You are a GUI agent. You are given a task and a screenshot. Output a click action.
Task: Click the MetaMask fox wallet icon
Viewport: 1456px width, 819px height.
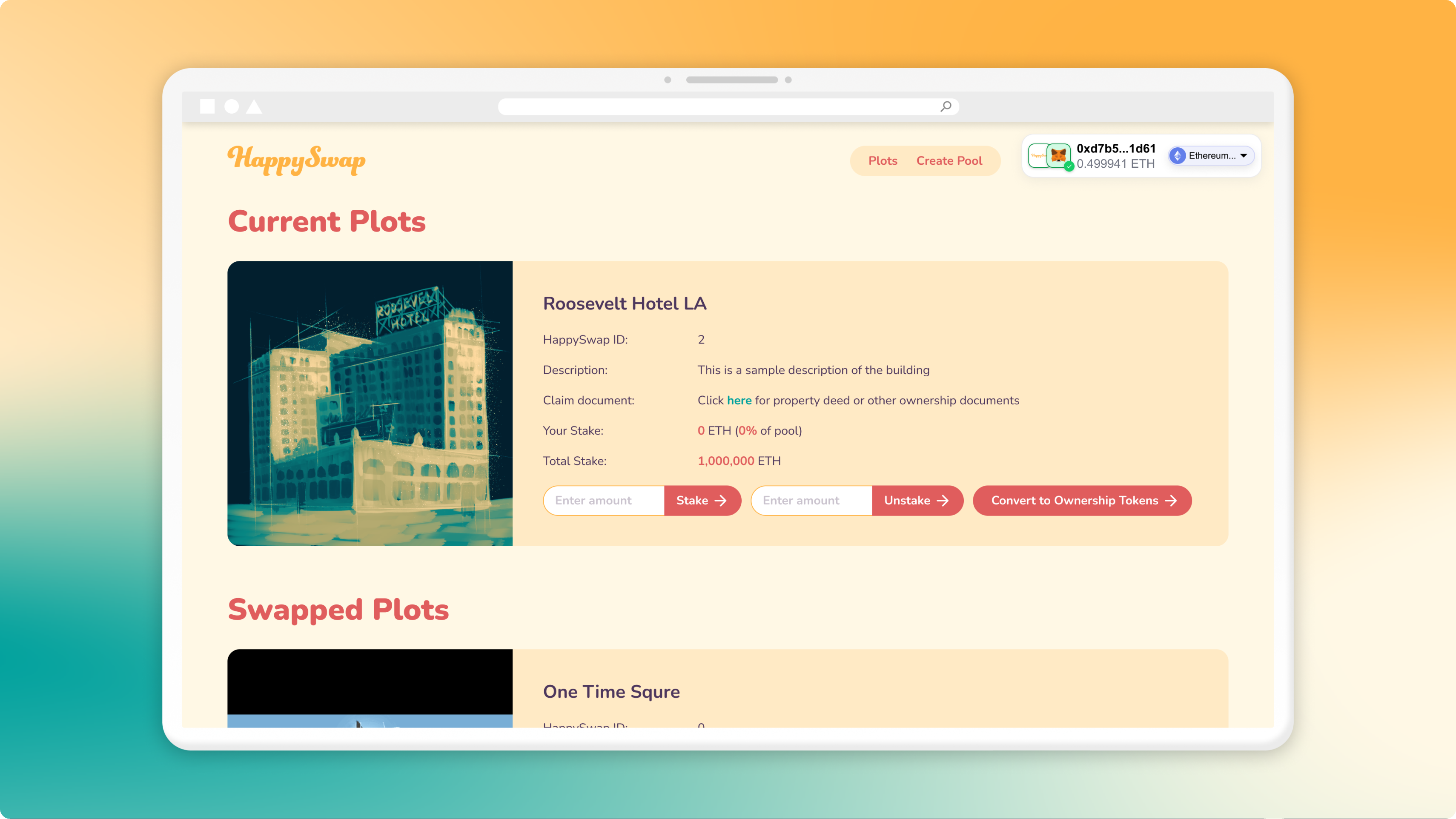1058,155
